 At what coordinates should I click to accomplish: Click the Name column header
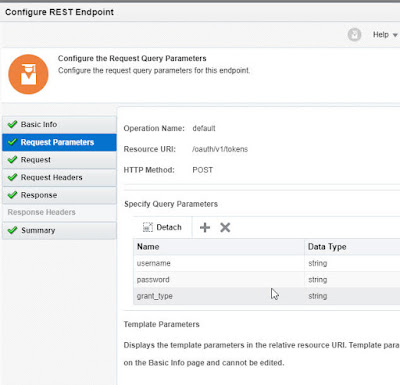219,247
